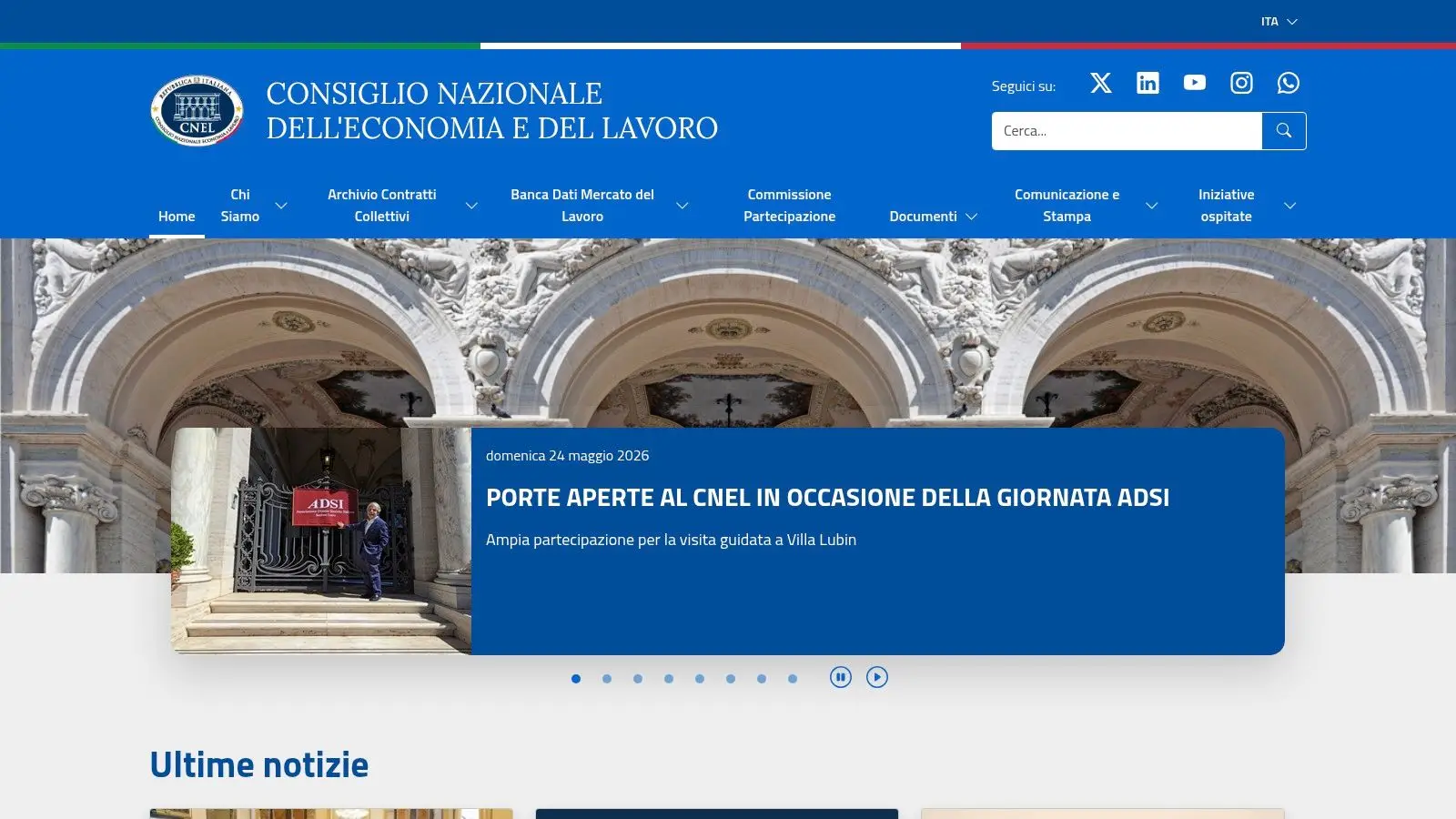The width and height of the screenshot is (1456, 819).
Task: Open the CNEL LinkedIn page
Action: [1148, 83]
